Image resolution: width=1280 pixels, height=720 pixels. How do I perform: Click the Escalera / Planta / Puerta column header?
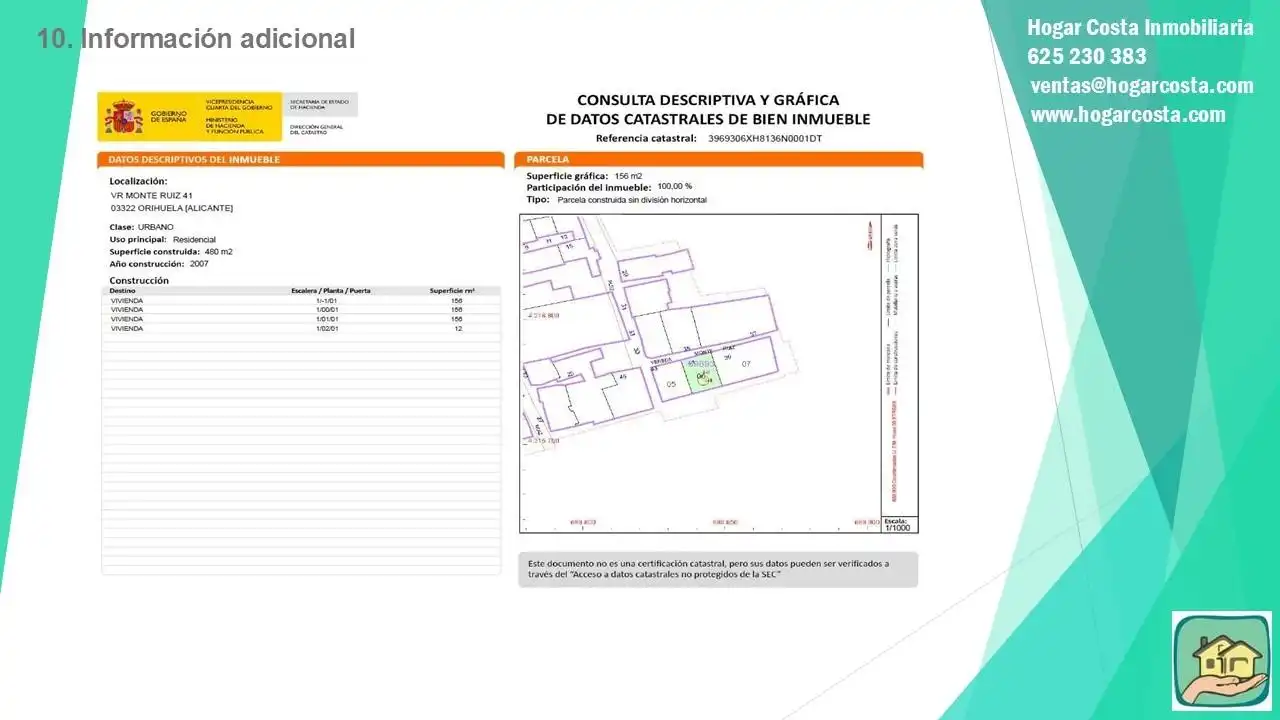pos(331,291)
